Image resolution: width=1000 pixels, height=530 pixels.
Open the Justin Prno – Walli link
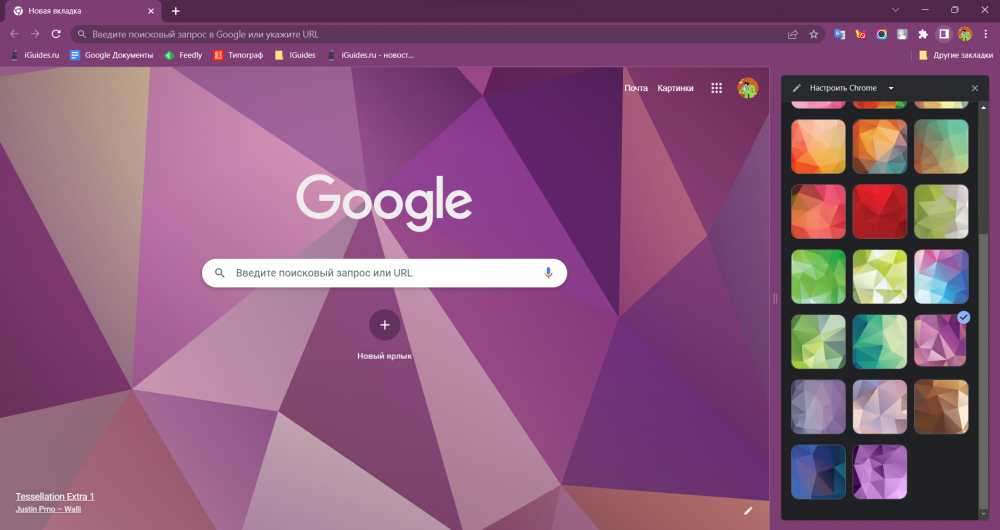pyautogui.click(x=48, y=509)
